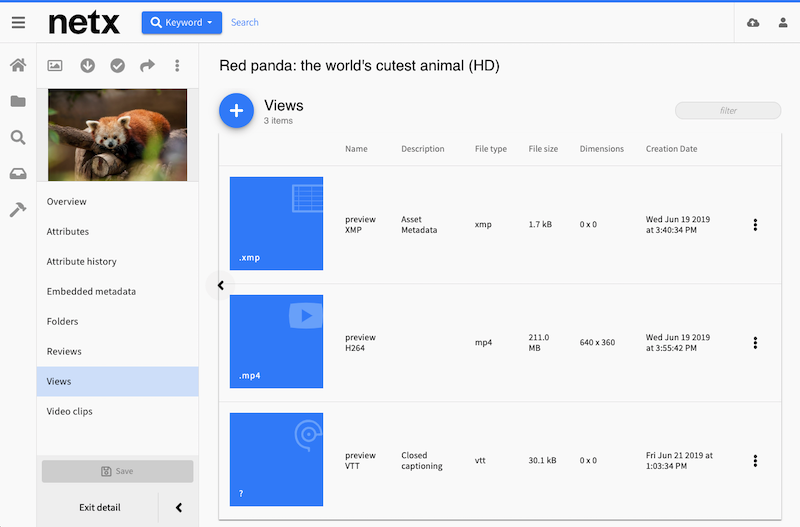This screenshot has height=527, width=800.
Task: Click the File size column header
Action: click(x=543, y=148)
